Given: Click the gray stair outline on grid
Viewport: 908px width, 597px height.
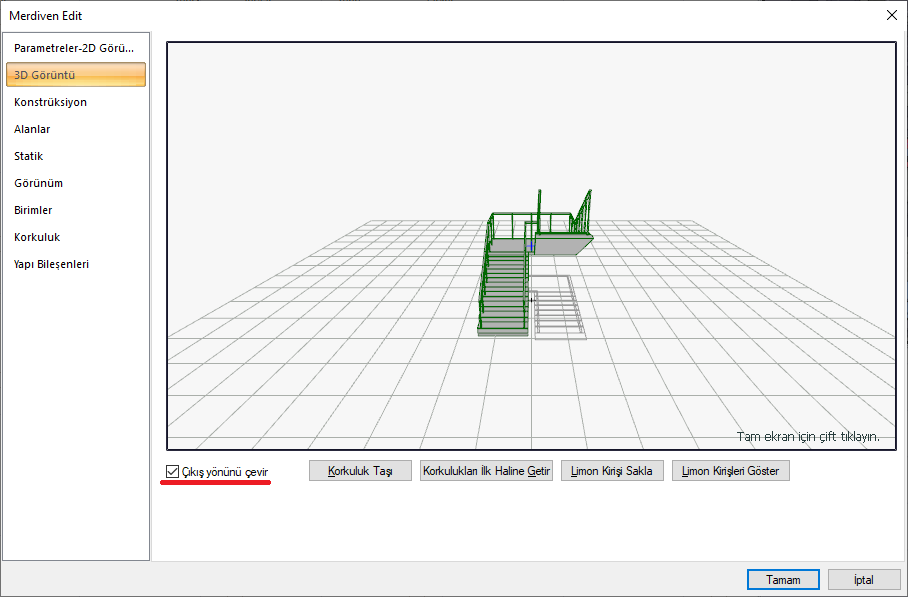Looking at the screenshot, I should pos(558,307).
